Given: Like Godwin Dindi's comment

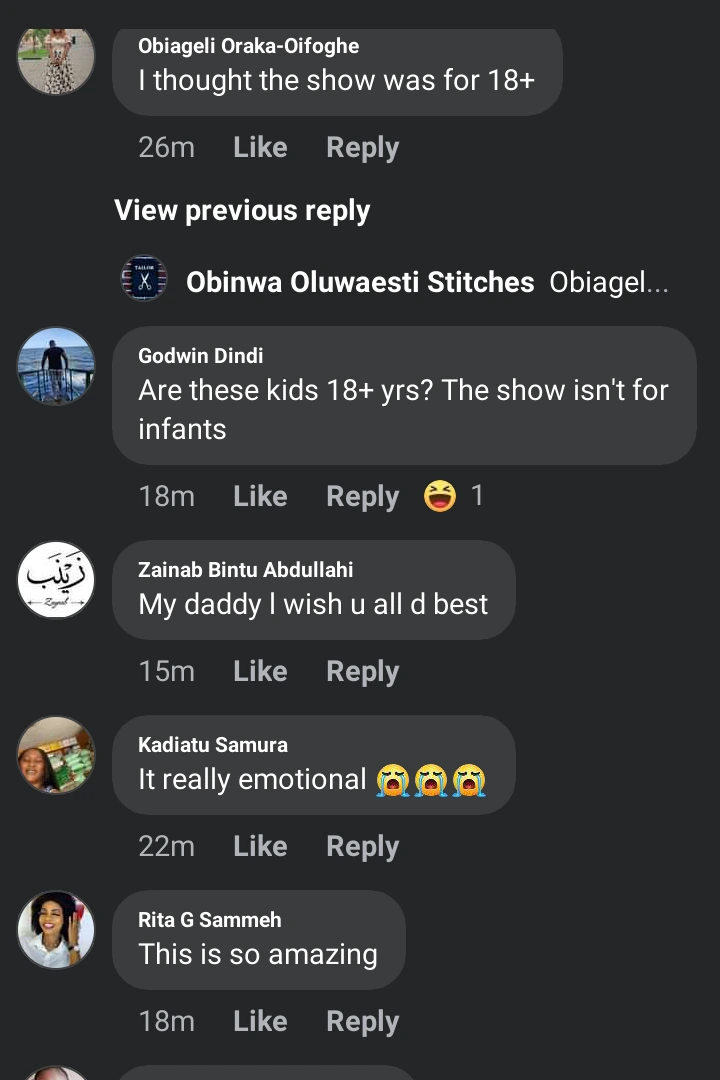Looking at the screenshot, I should tap(260, 497).
